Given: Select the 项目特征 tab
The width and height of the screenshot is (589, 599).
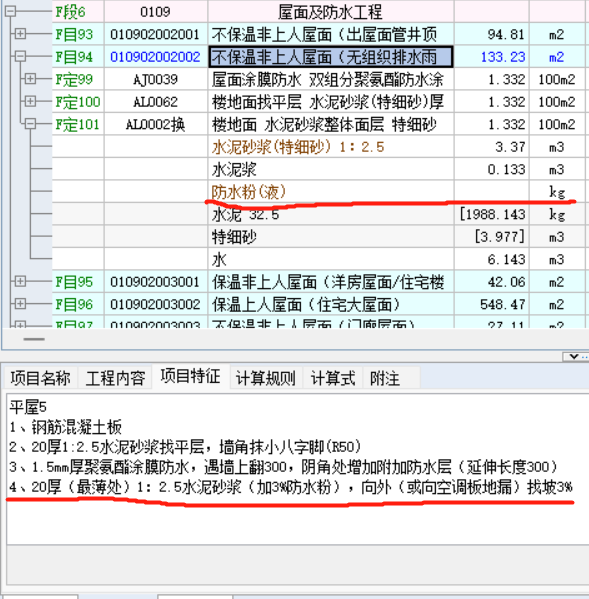Looking at the screenshot, I should [191, 376].
